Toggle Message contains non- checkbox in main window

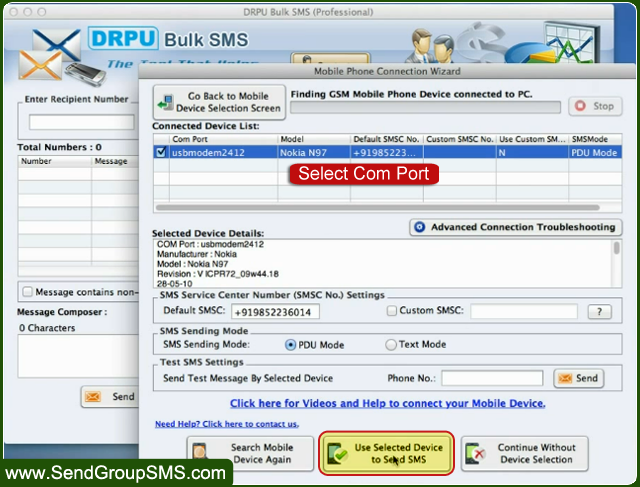tap(27, 291)
